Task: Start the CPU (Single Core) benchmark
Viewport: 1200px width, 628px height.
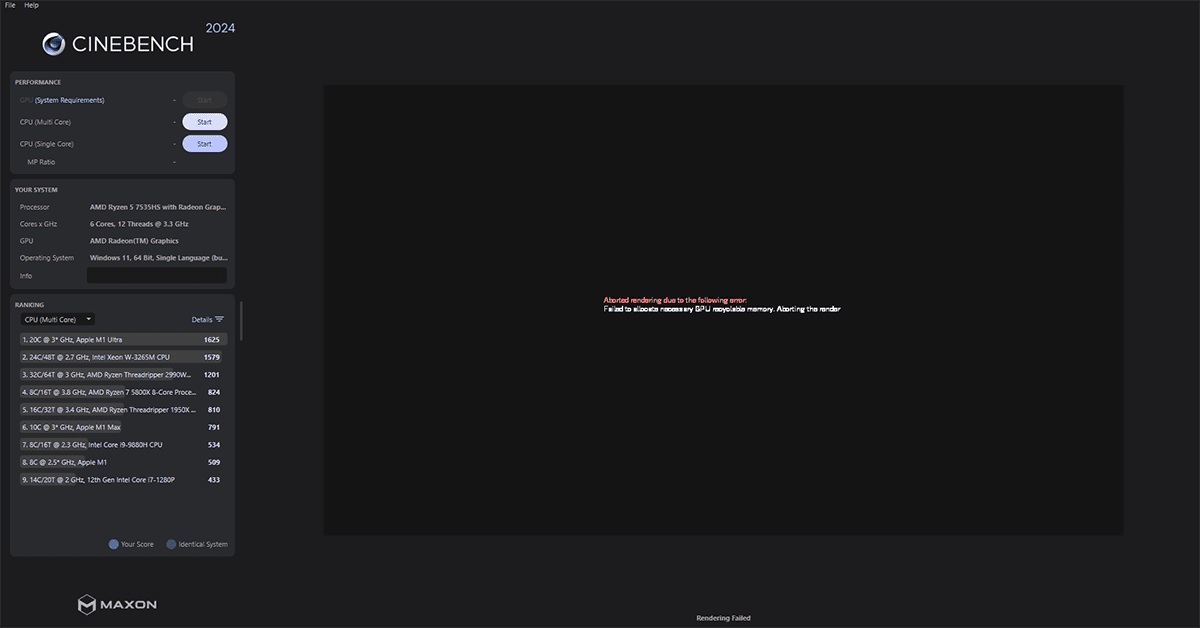Action: 204,144
